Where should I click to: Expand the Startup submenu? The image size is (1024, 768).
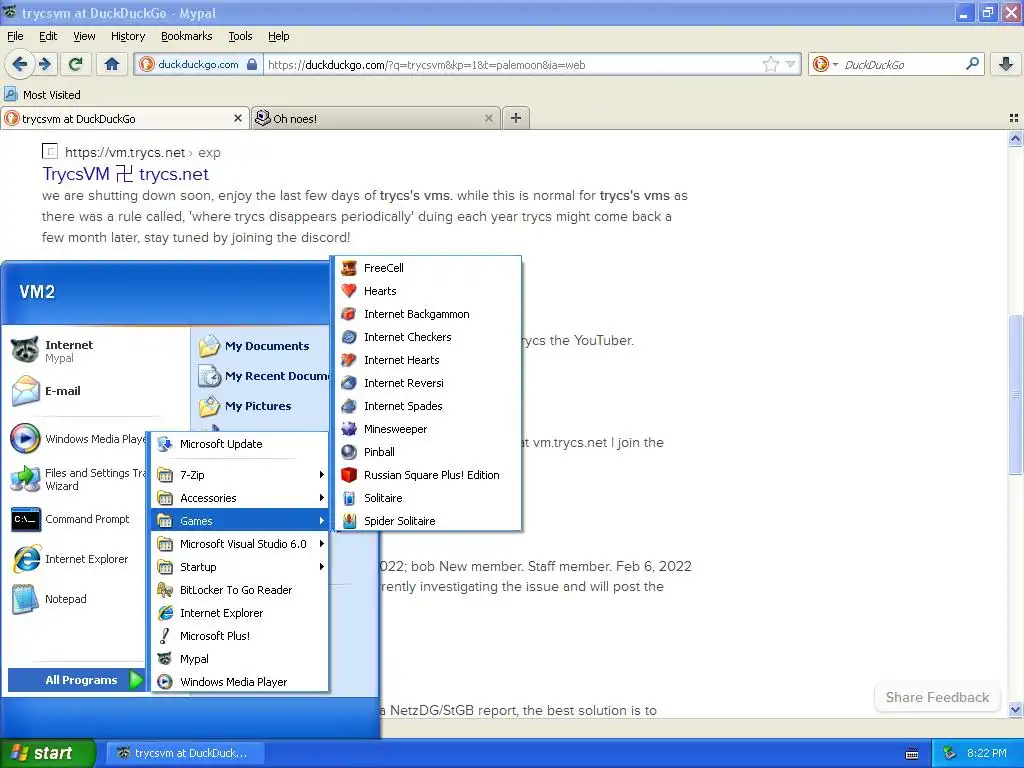(240, 567)
